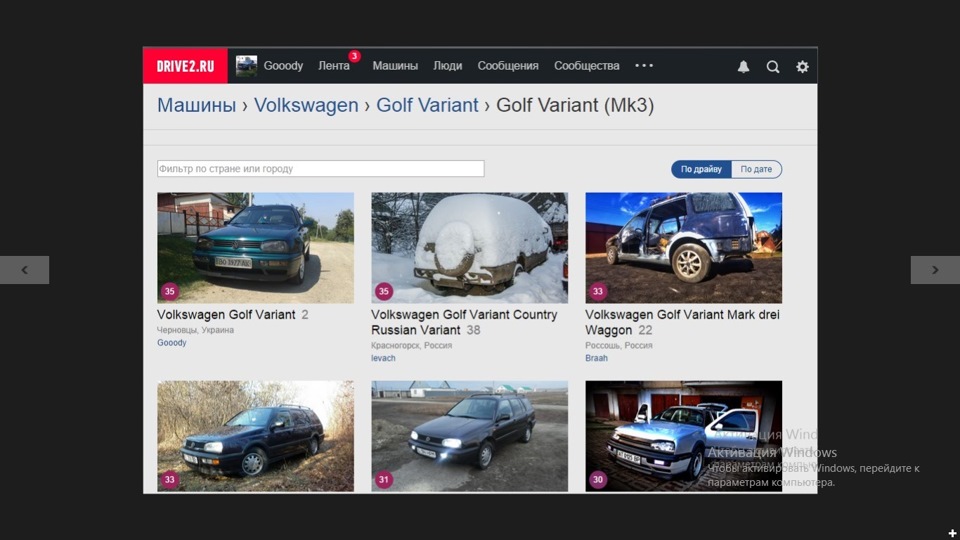Click the plus icon at bottom-right corner

coord(952,534)
